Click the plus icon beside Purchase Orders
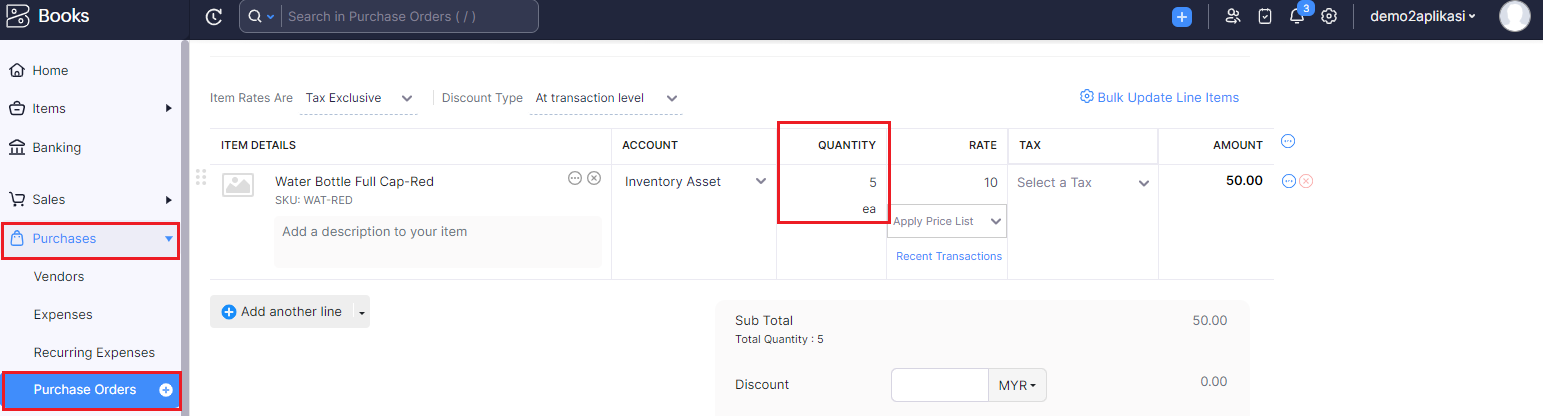Image resolution: width=1543 pixels, height=416 pixels. point(166,390)
